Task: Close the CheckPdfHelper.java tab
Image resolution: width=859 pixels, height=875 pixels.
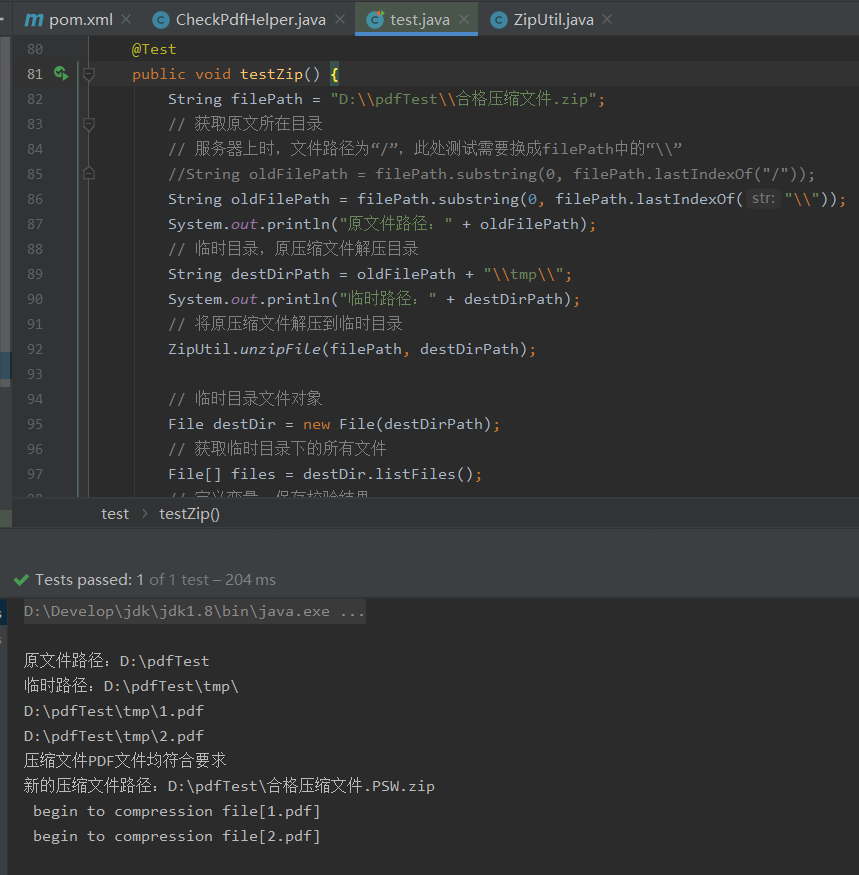Action: (339, 20)
